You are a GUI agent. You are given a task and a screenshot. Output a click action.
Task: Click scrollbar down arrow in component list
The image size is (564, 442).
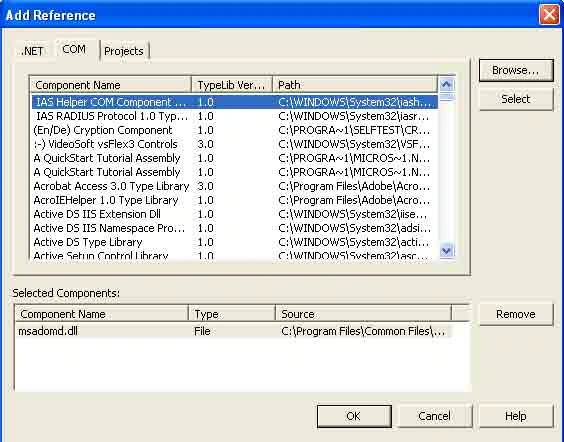446,251
